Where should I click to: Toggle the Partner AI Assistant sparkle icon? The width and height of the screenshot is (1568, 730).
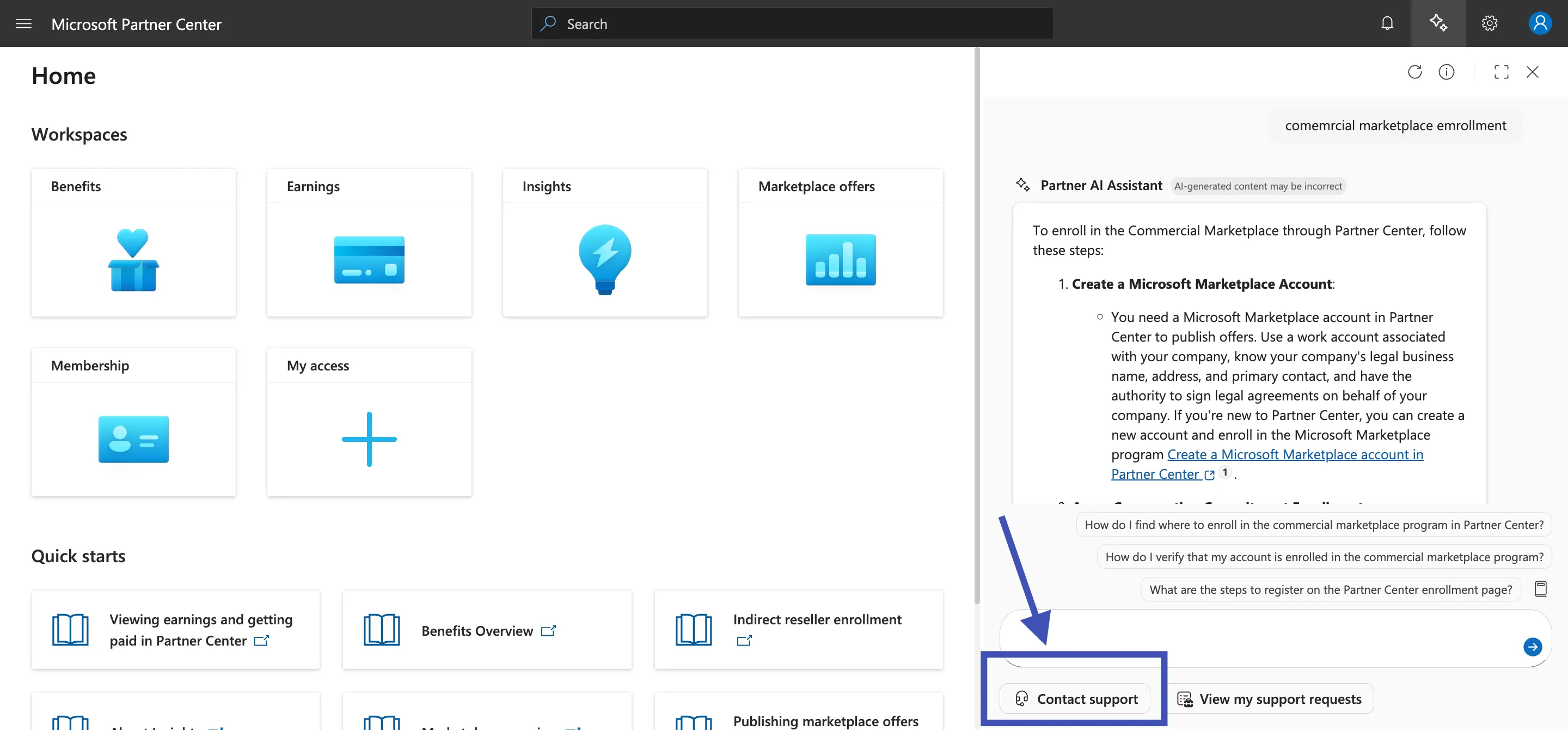1438,23
